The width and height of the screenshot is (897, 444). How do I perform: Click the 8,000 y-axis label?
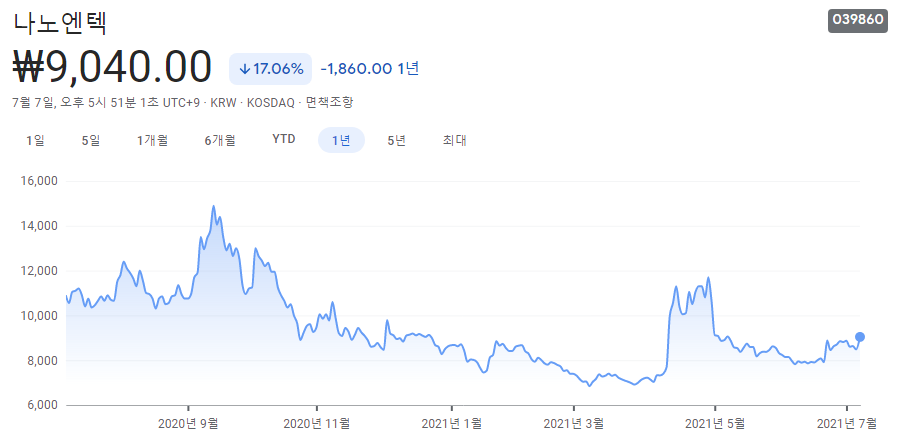point(43,360)
